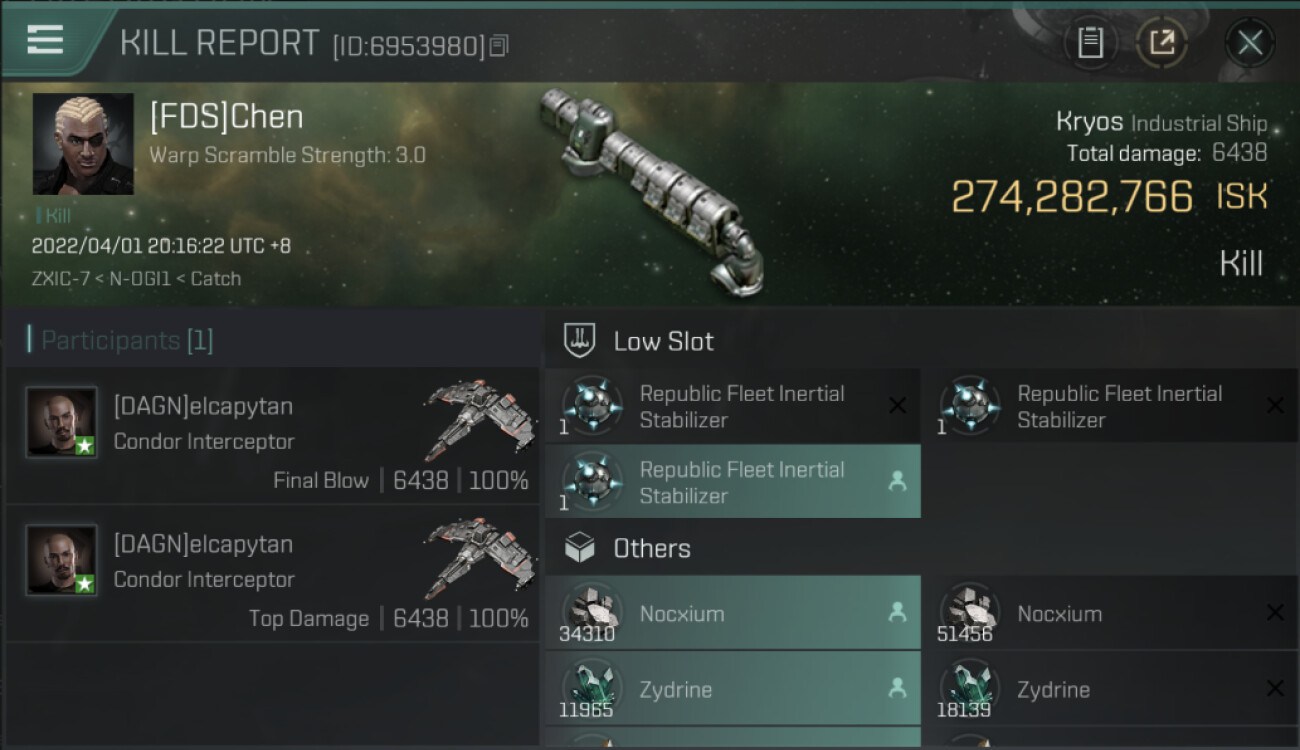This screenshot has width=1300, height=750.
Task: Open the hamburger menu icon
Action: click(45, 40)
